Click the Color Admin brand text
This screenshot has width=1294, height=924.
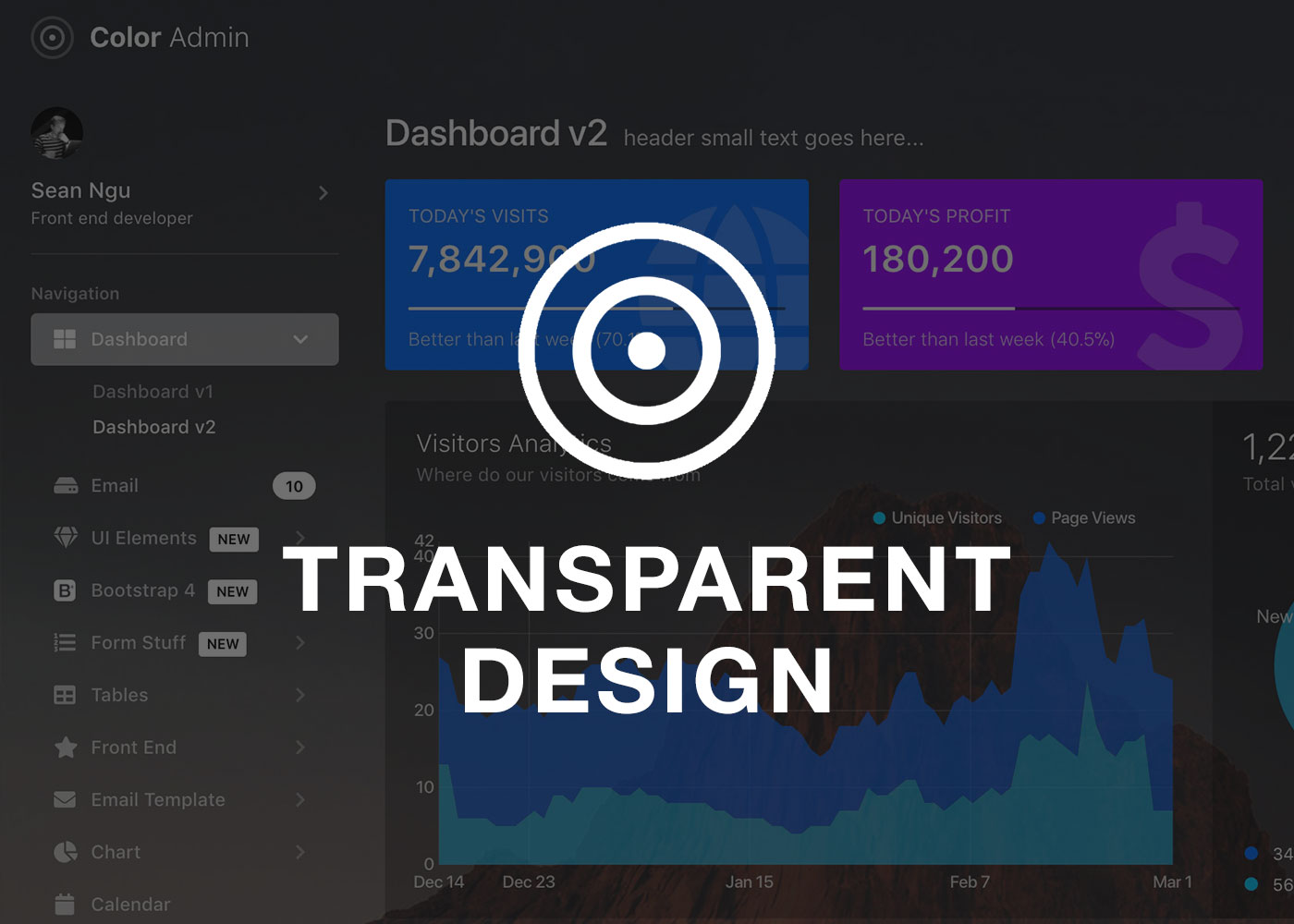(169, 38)
